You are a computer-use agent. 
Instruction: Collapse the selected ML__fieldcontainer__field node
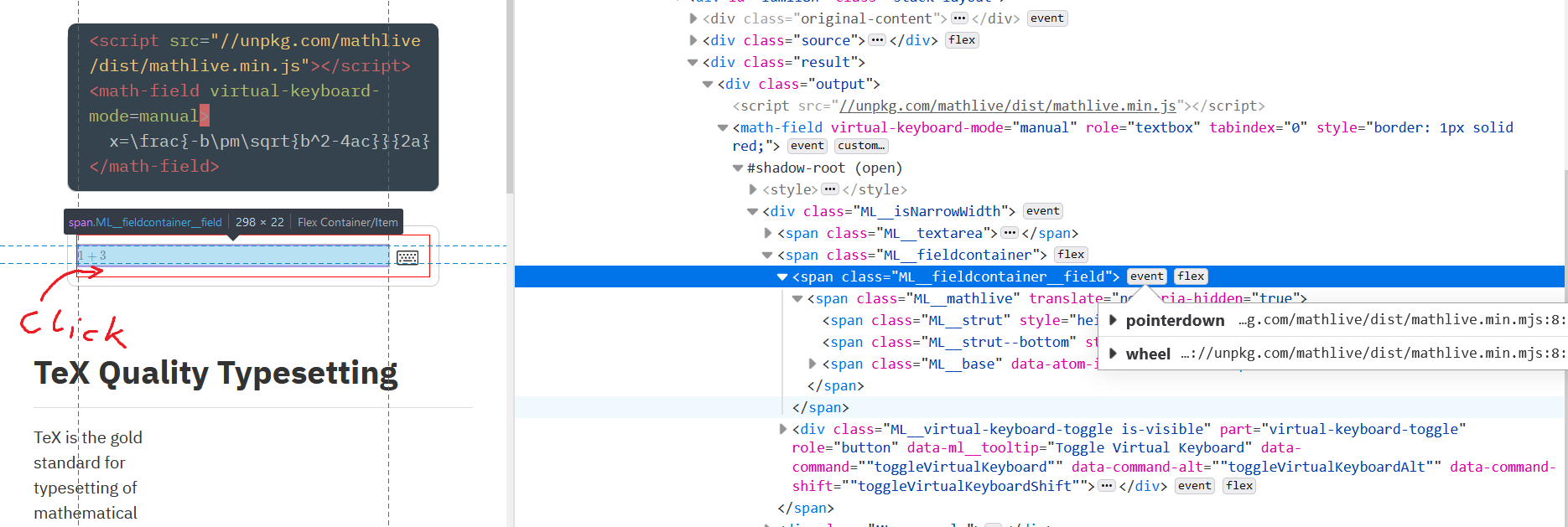[x=782, y=276]
